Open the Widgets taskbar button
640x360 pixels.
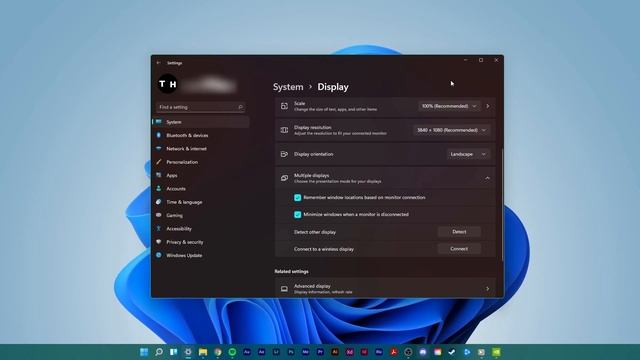(x=173, y=352)
